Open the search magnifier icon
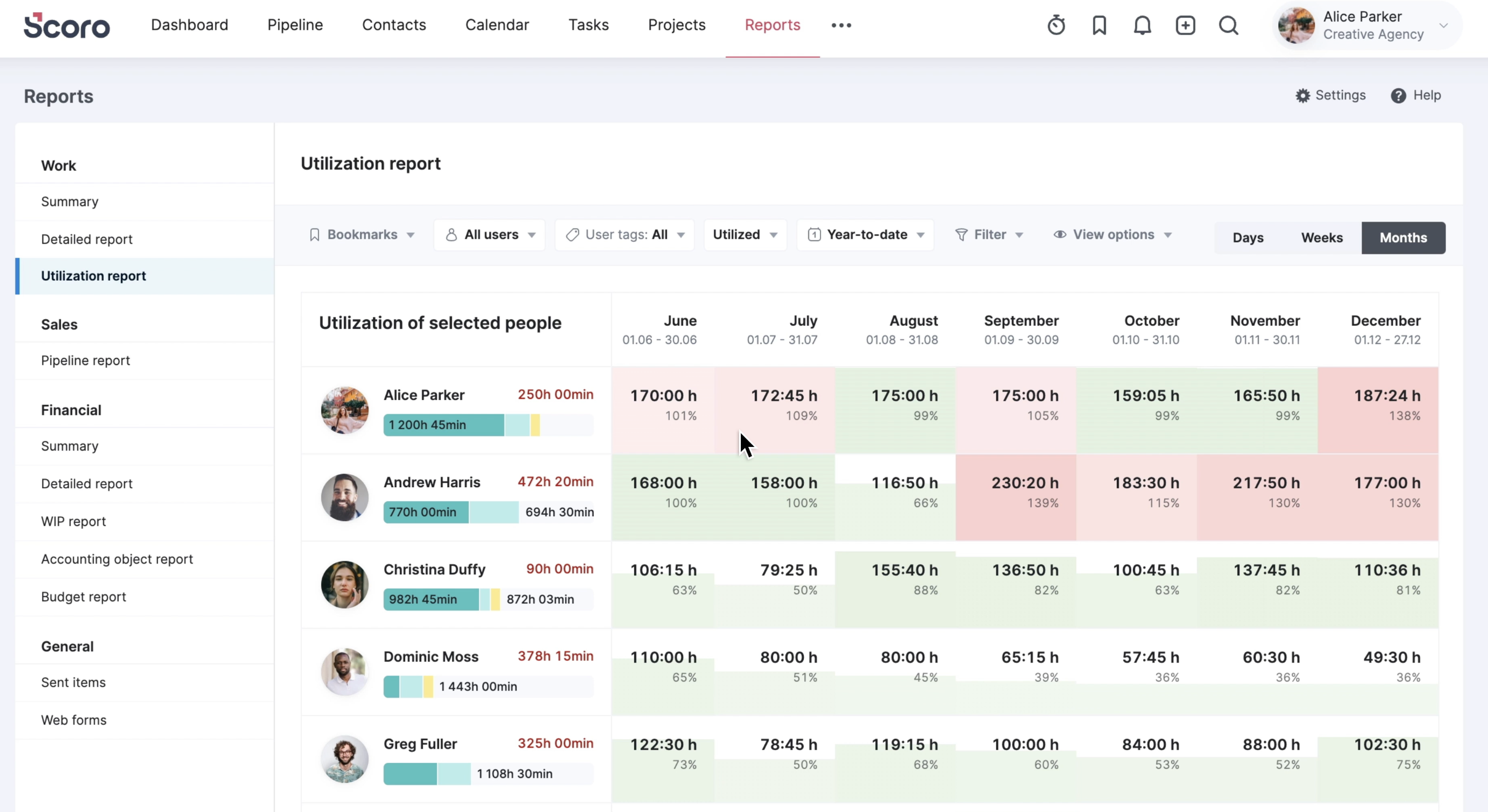 (x=1228, y=25)
